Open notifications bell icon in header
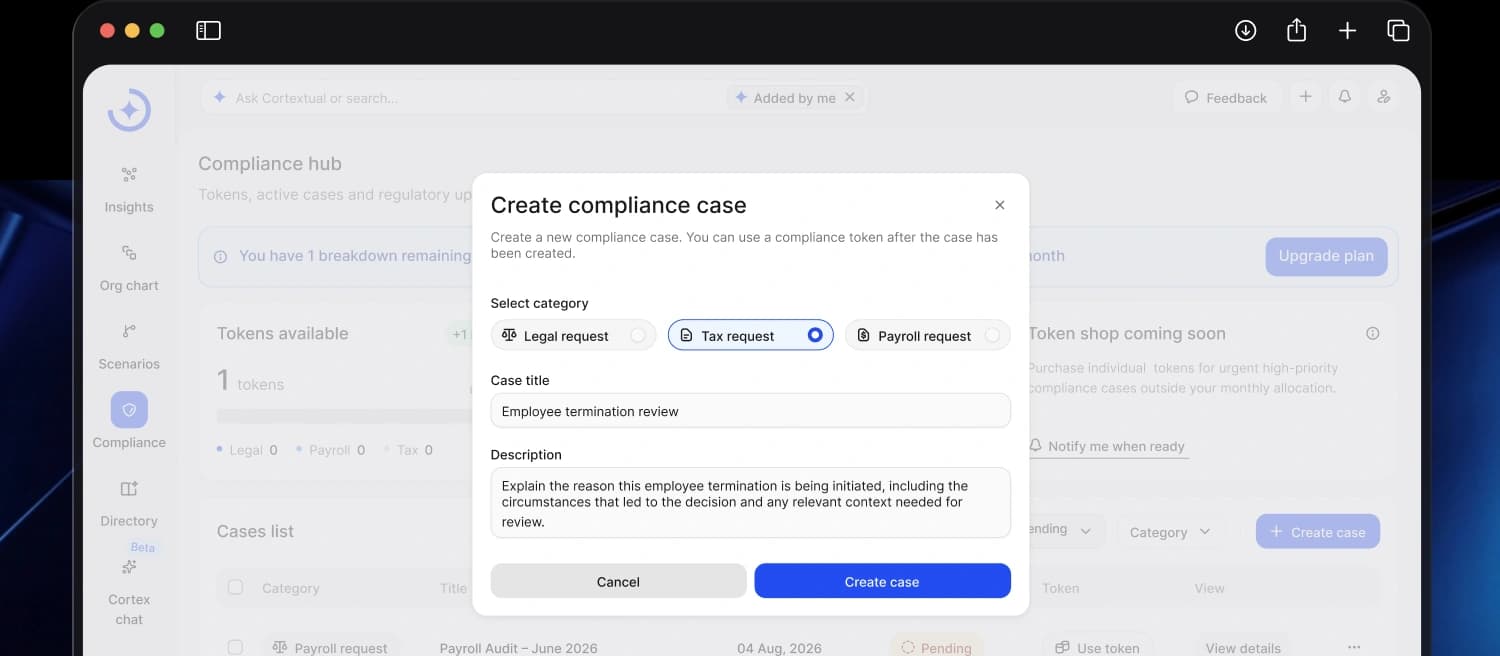This screenshot has width=1500, height=656. (x=1345, y=97)
